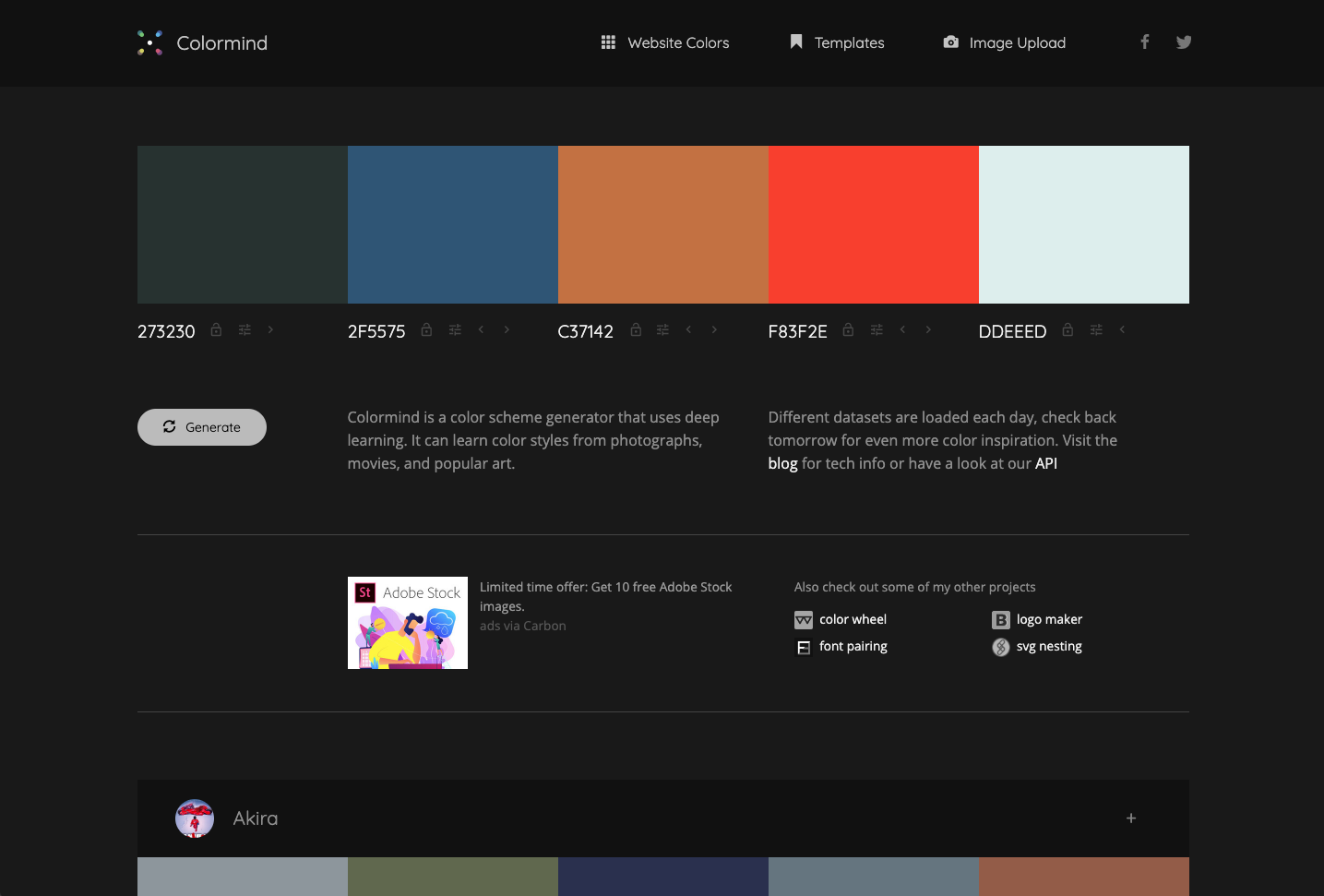
Task: Click the font pairing icon
Action: coord(804,647)
